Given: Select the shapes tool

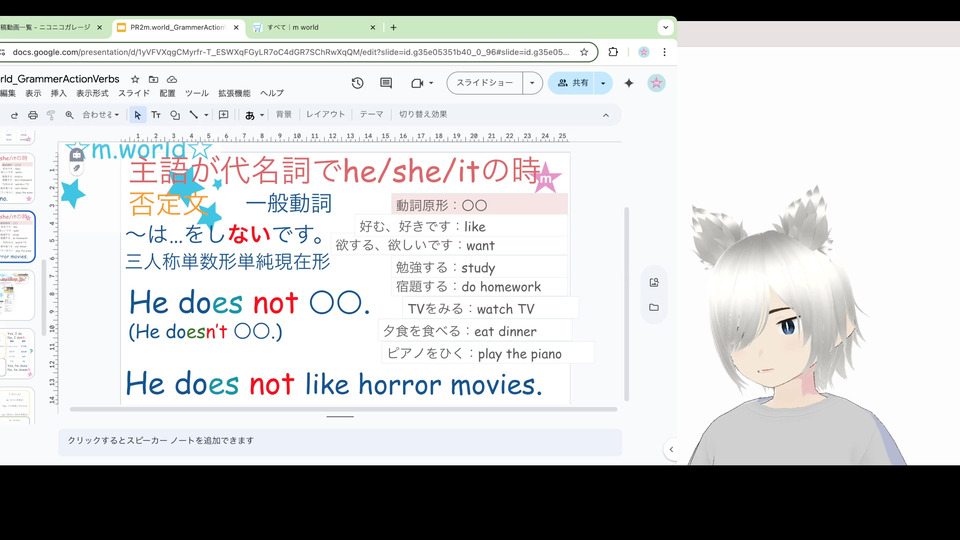Looking at the screenshot, I should pos(175,114).
